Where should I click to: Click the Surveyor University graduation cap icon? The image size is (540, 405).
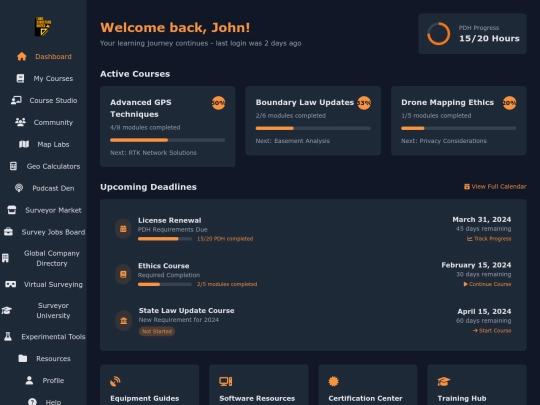pos(7,311)
